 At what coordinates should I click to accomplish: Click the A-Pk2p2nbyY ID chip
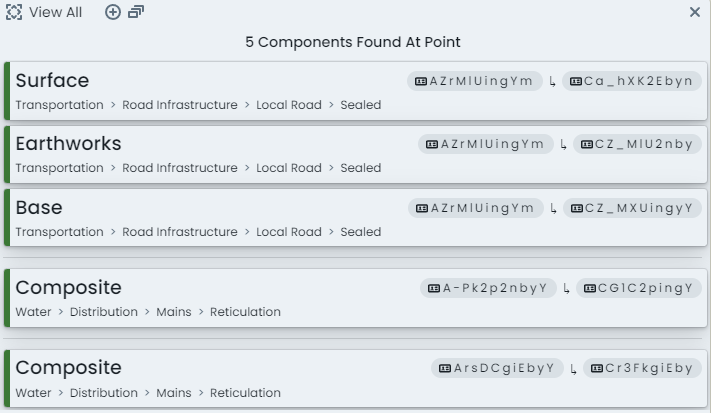click(x=488, y=288)
